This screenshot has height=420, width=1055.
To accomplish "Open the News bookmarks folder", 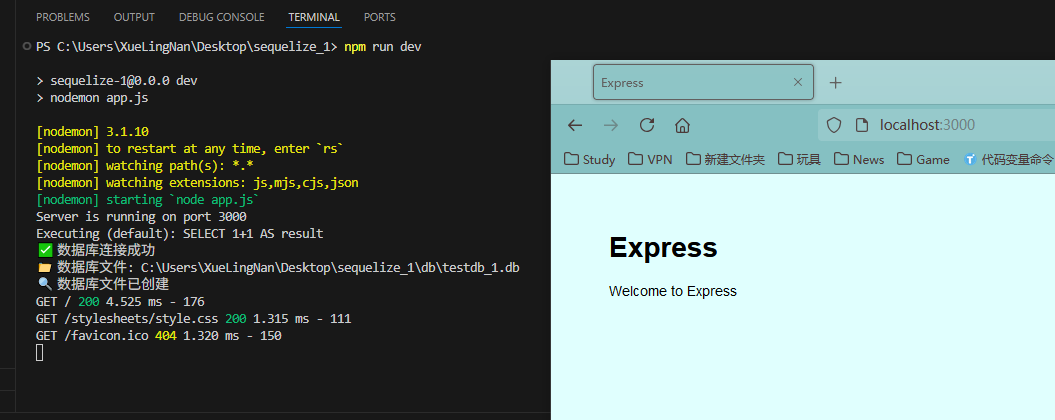I will click(x=859, y=160).
